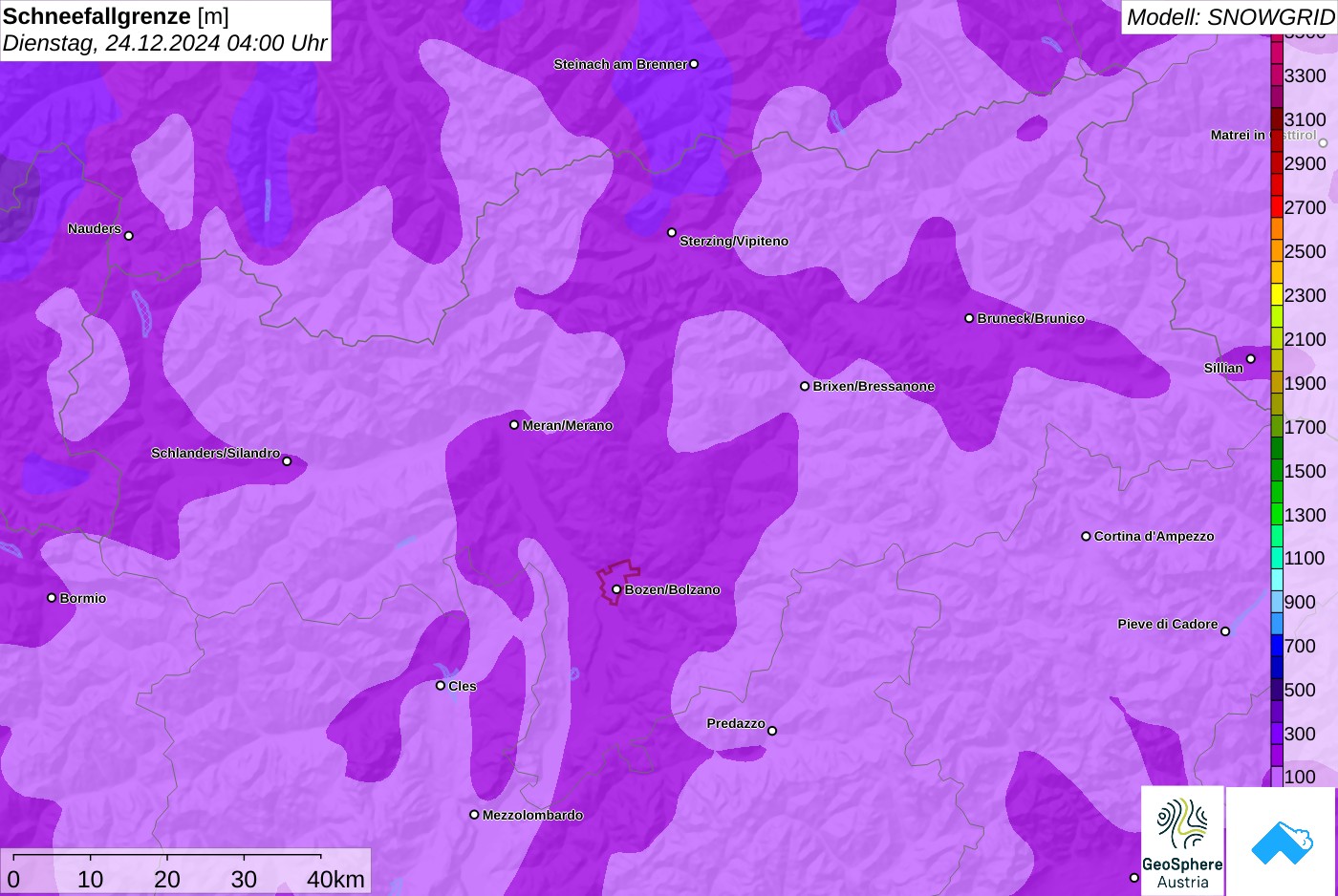The image size is (1338, 896).
Task: Click the blue house and cloud logo
Action: 1281,841
